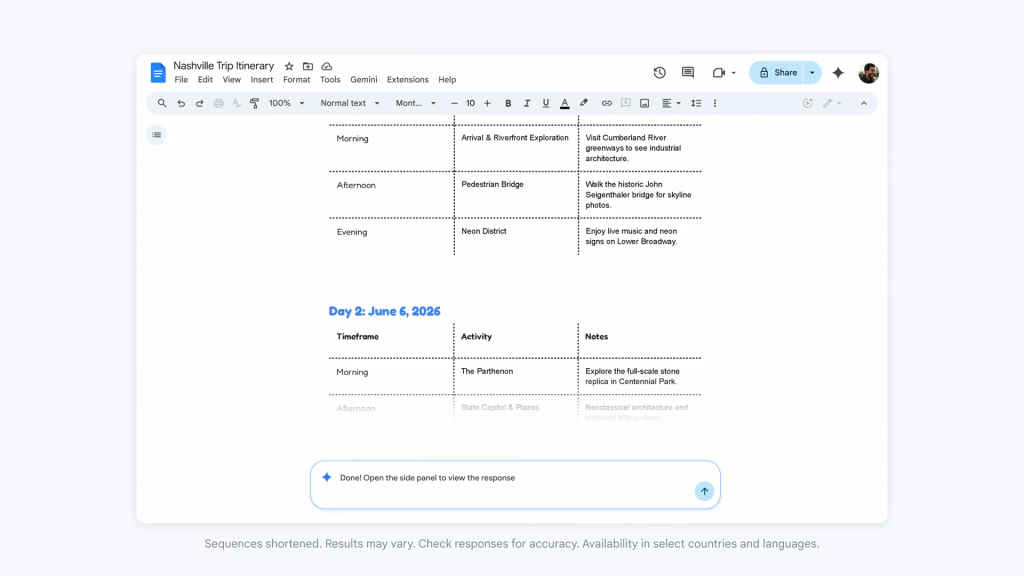The height and width of the screenshot is (576, 1024).
Task: Insert a link using the link icon
Action: pos(606,103)
